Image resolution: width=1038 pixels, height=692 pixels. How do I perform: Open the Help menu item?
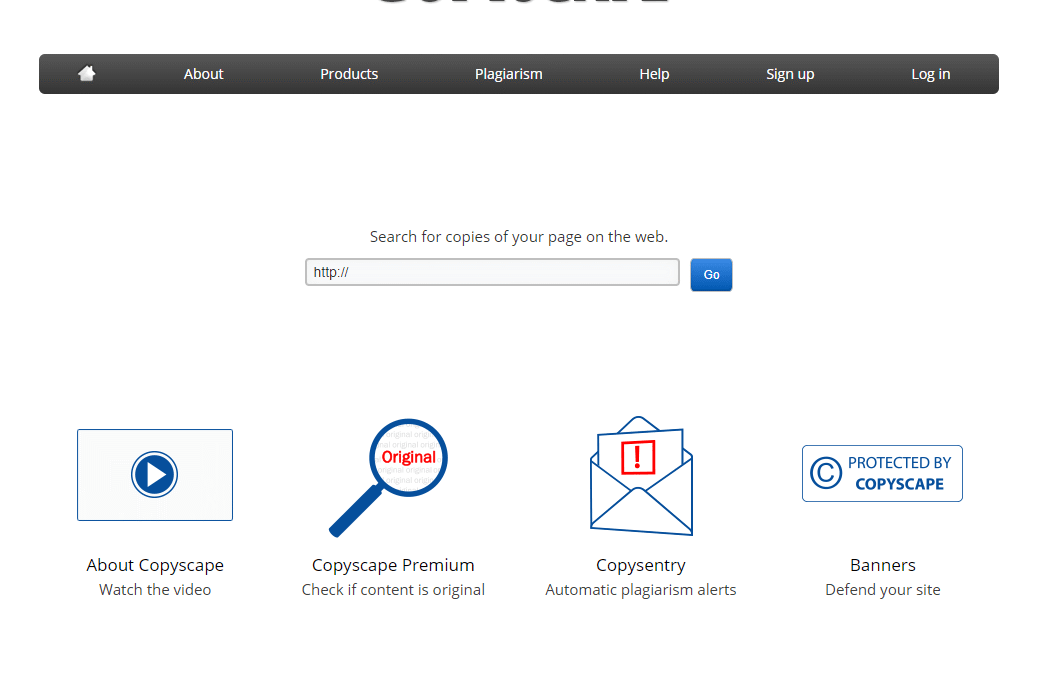pyautogui.click(x=654, y=74)
